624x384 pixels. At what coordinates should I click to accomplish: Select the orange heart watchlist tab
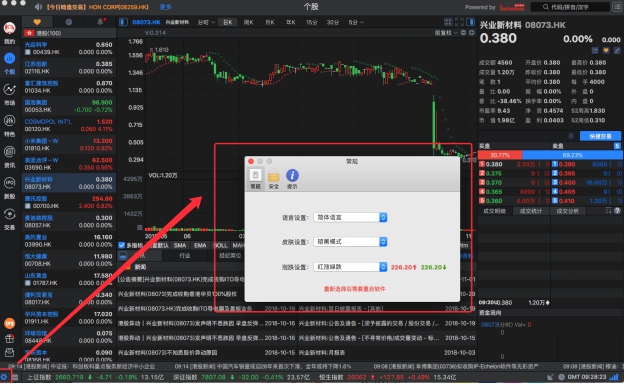pos(37,22)
